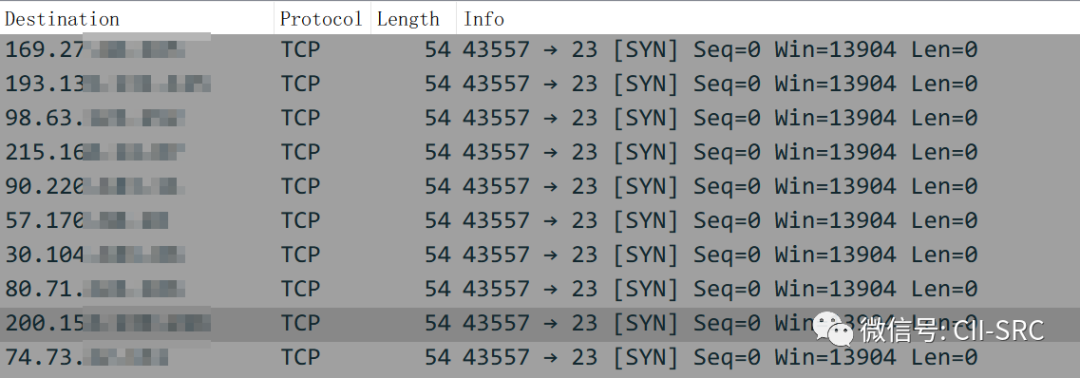This screenshot has width=1080, height=378.
Task: Select packet row with destination 30.104
Action: (x=540, y=255)
